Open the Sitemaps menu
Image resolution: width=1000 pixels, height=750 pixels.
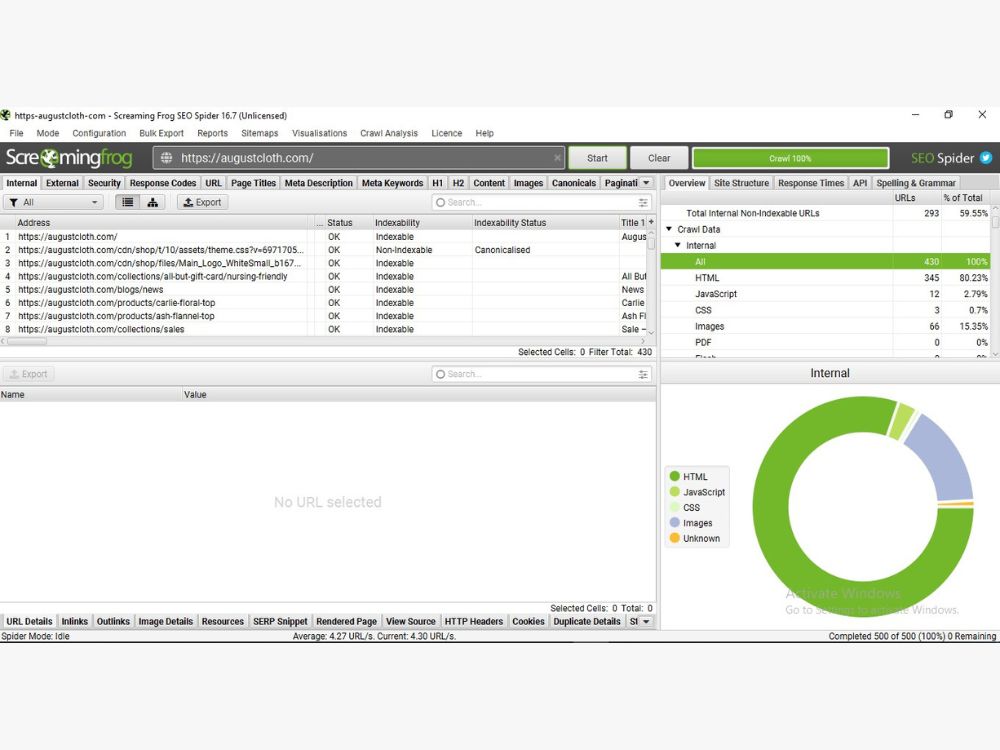(x=260, y=133)
